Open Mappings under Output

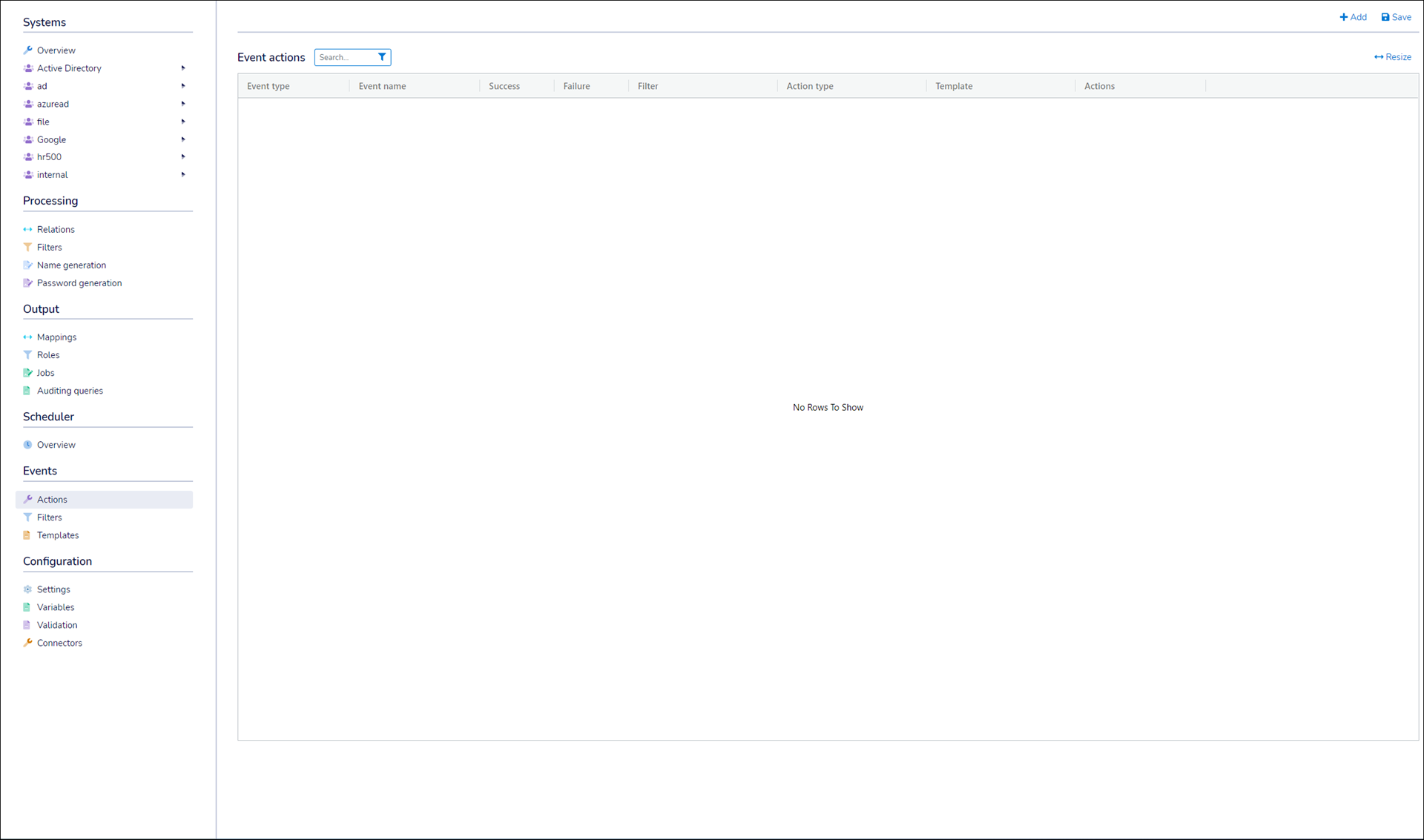tap(56, 337)
